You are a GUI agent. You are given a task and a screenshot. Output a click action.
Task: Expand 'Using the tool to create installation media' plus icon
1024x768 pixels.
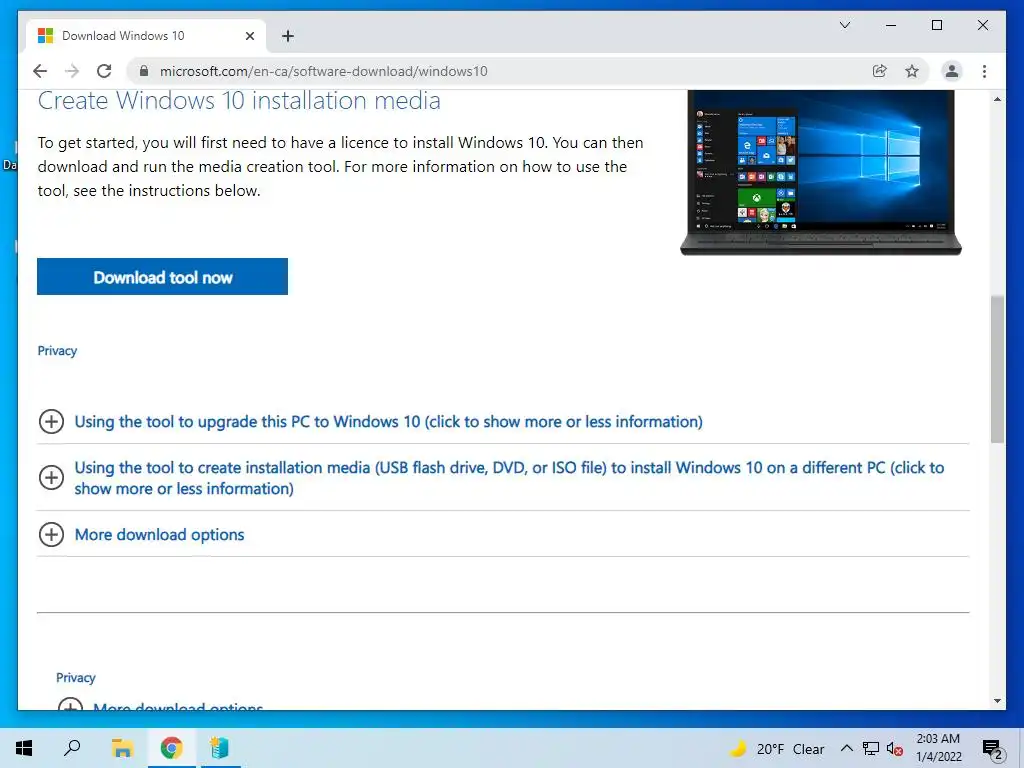pyautogui.click(x=52, y=477)
